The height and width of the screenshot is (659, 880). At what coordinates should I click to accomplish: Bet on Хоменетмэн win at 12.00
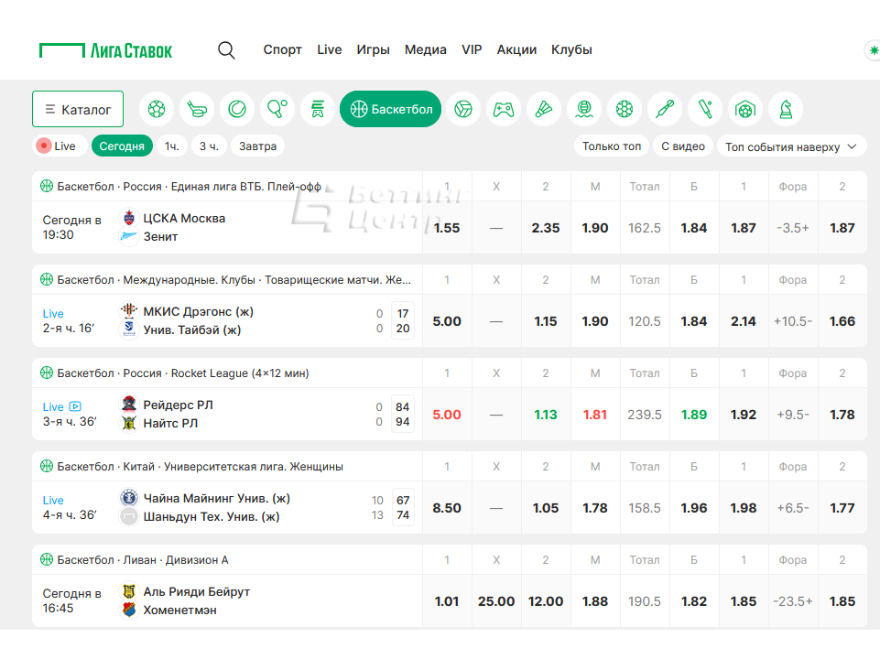pyautogui.click(x=546, y=601)
